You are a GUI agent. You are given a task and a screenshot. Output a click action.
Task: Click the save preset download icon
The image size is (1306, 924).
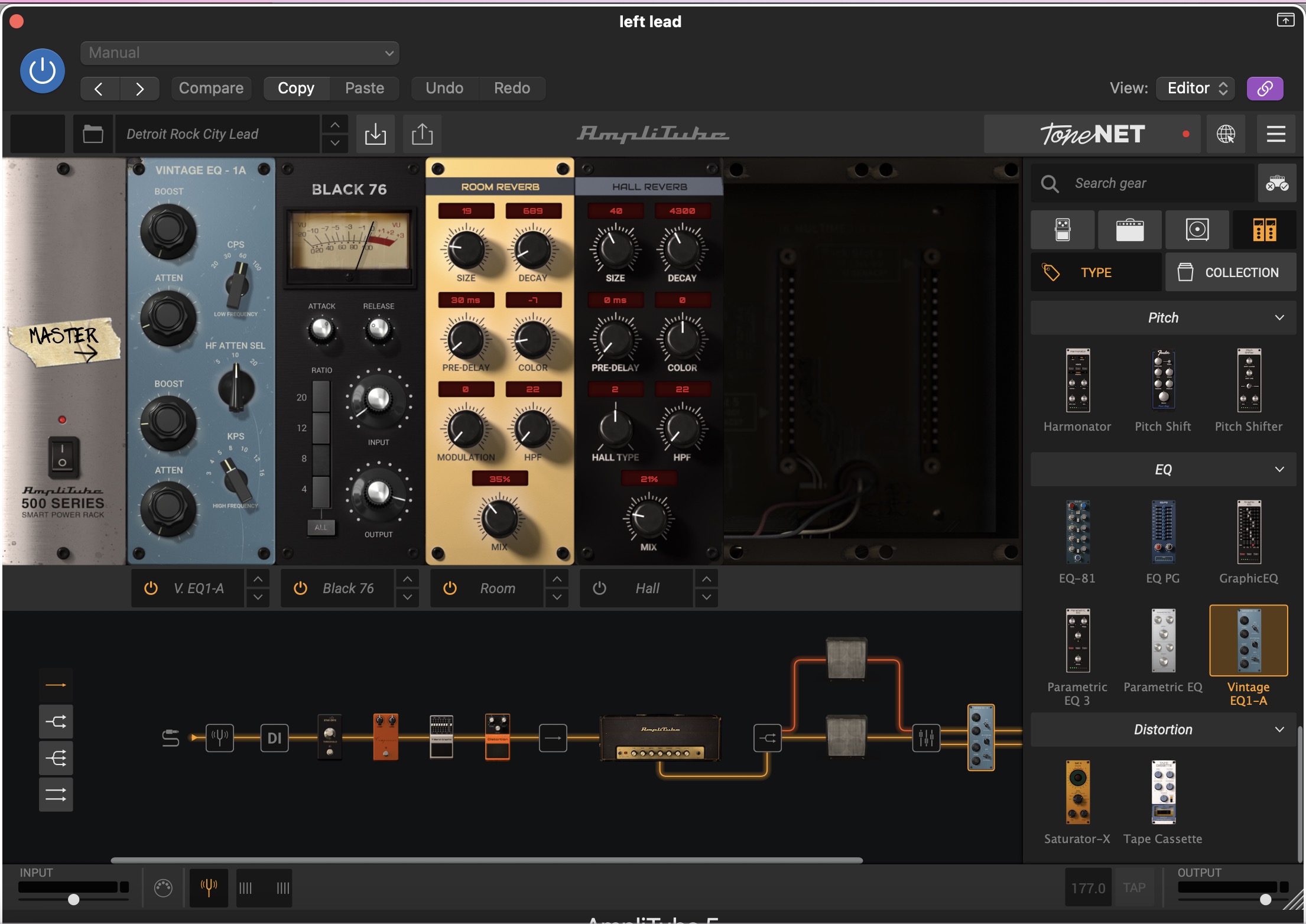tap(375, 134)
